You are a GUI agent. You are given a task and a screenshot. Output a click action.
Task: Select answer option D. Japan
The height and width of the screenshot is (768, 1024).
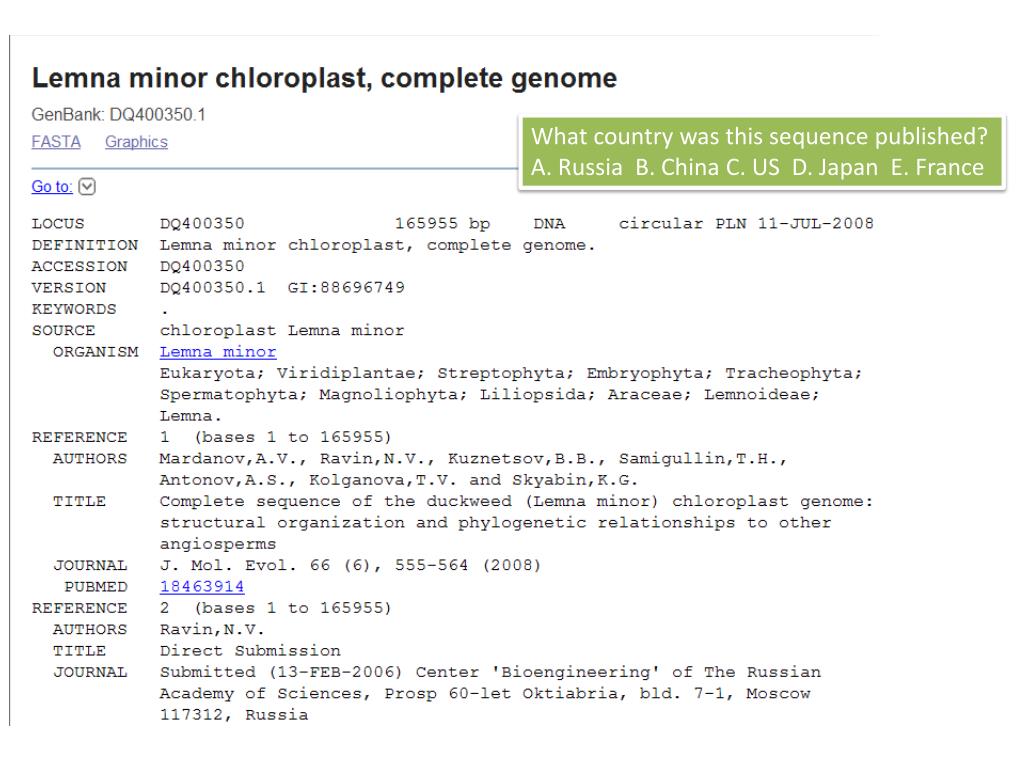tap(835, 168)
